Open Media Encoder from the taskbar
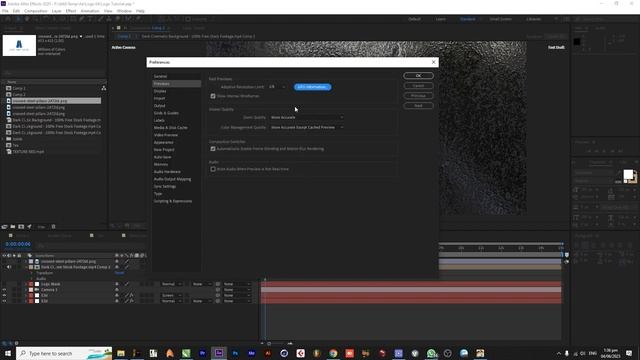This screenshot has height=360, width=640. tap(251, 353)
